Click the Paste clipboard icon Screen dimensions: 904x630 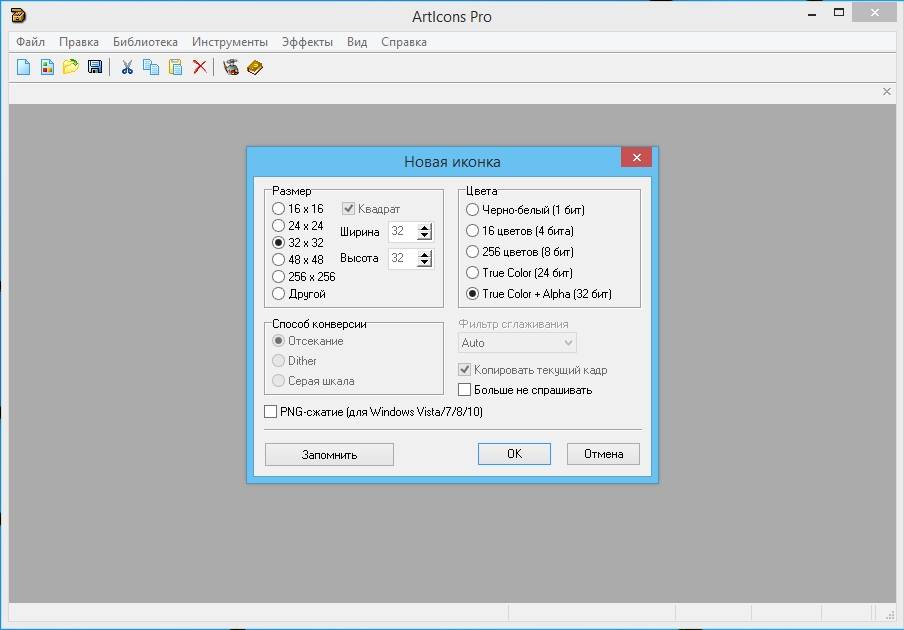[175, 67]
